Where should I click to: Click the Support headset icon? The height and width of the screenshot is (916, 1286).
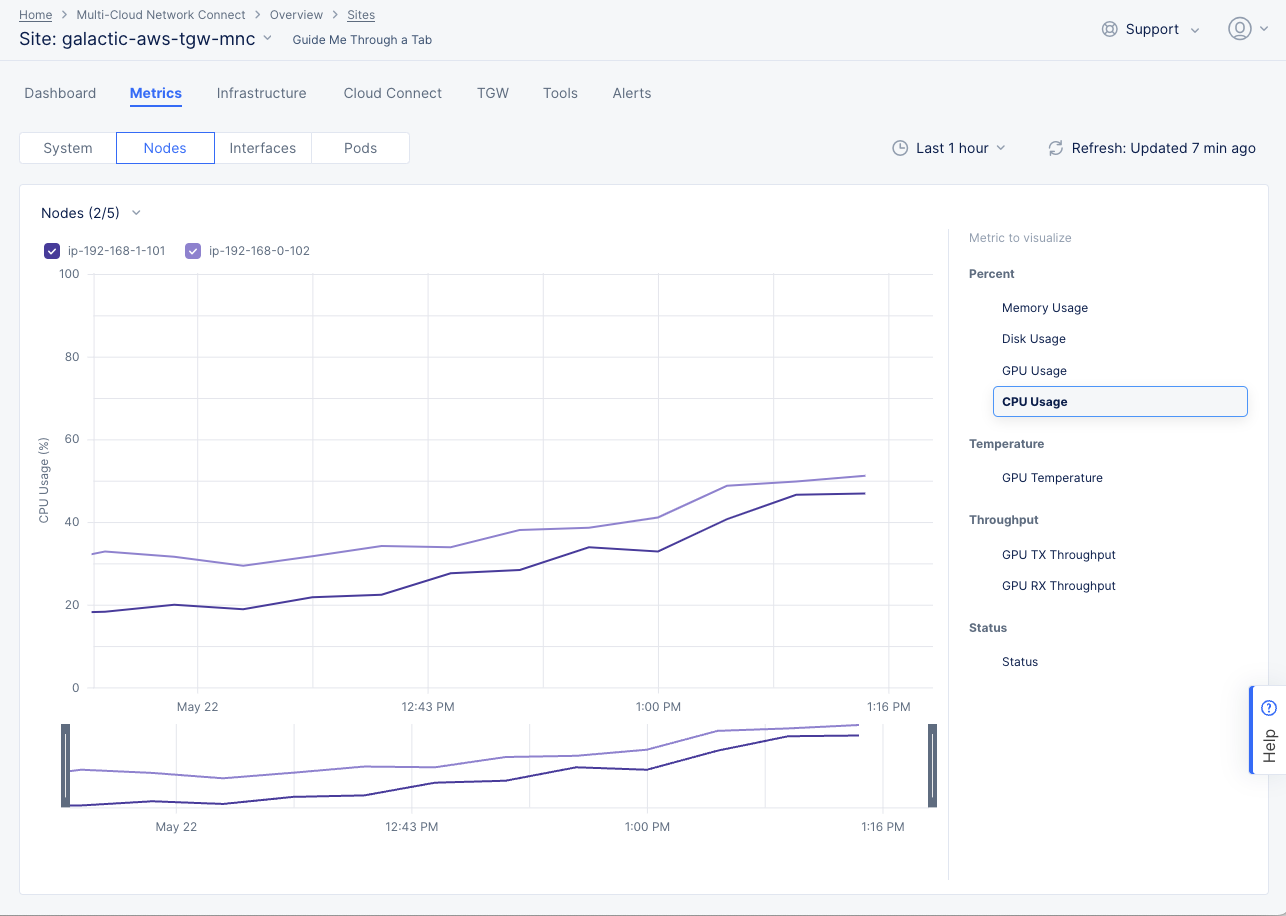point(1110,29)
